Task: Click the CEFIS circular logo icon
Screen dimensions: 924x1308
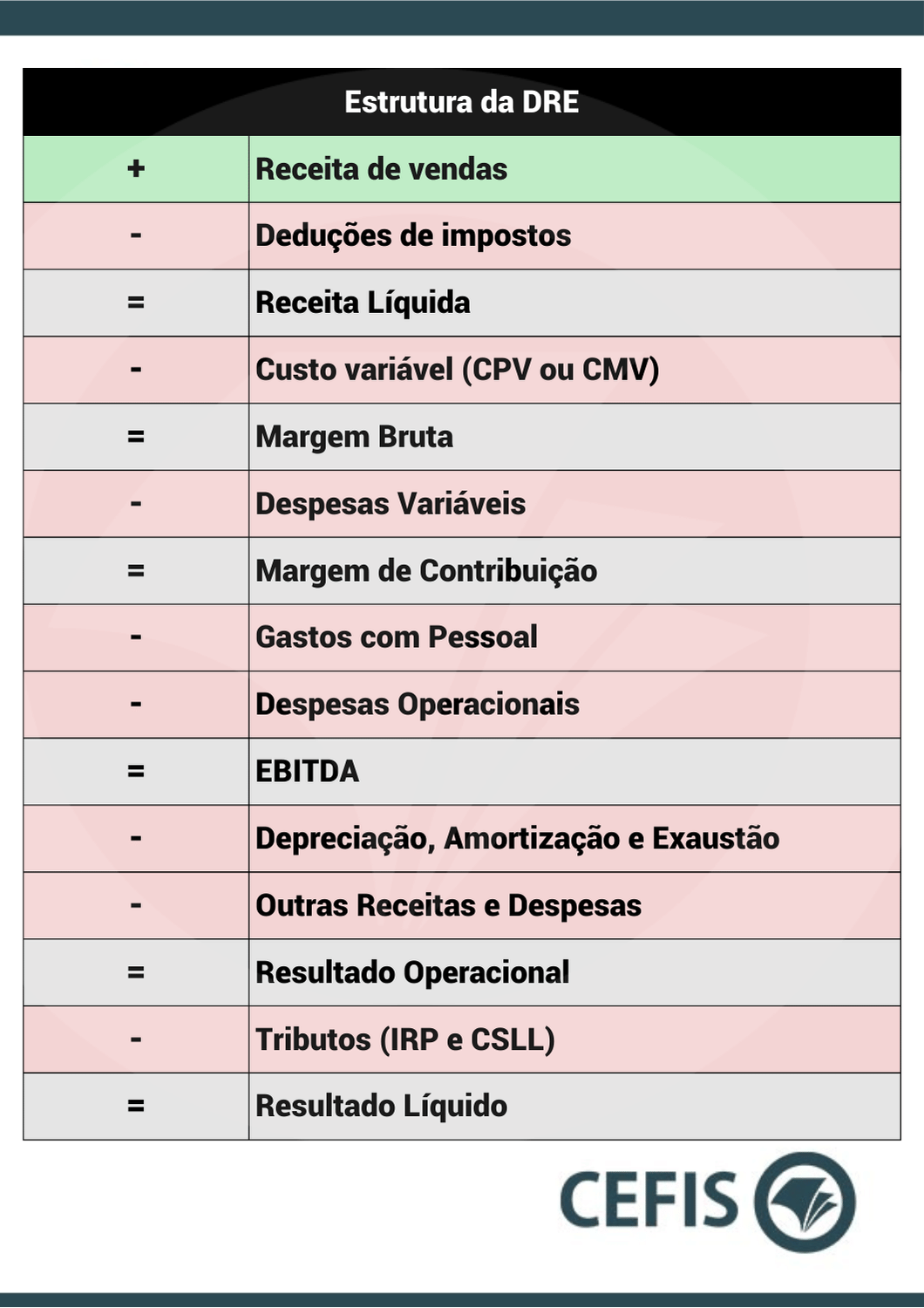Action: click(x=805, y=1202)
